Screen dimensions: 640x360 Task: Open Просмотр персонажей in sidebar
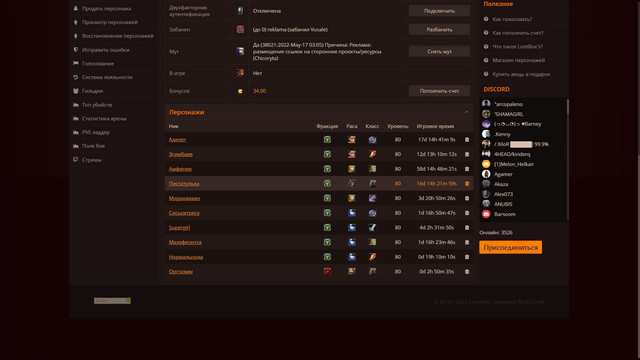coord(110,22)
